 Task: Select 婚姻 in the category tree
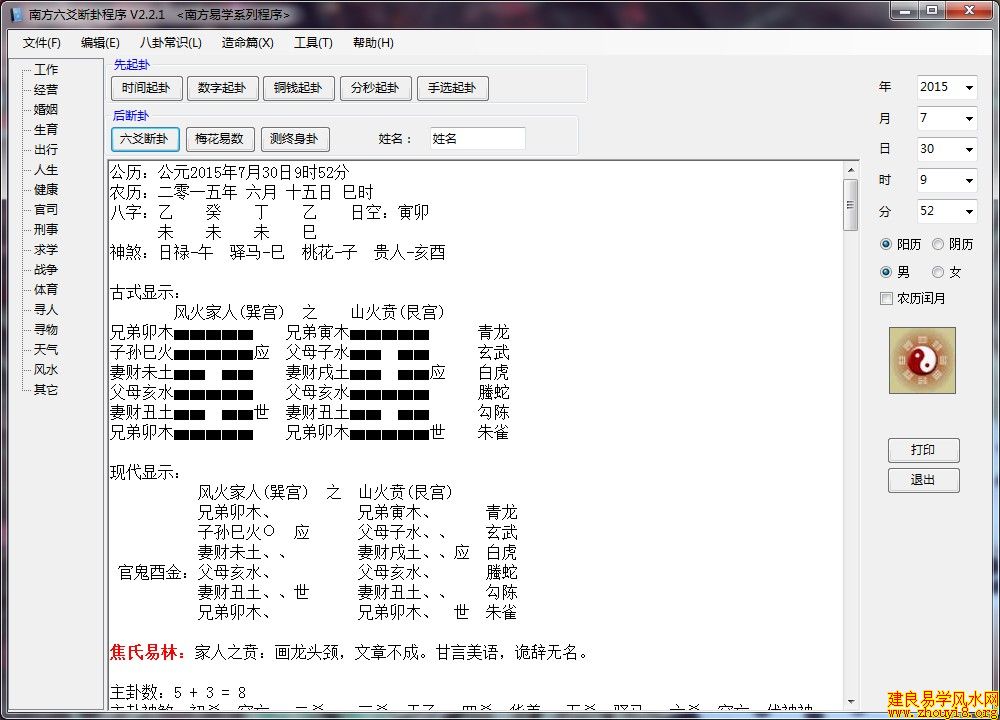coord(46,110)
